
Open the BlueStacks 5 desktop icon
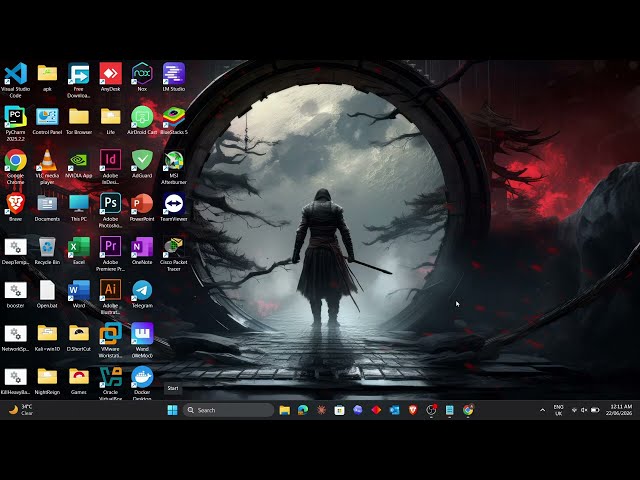(x=174, y=120)
